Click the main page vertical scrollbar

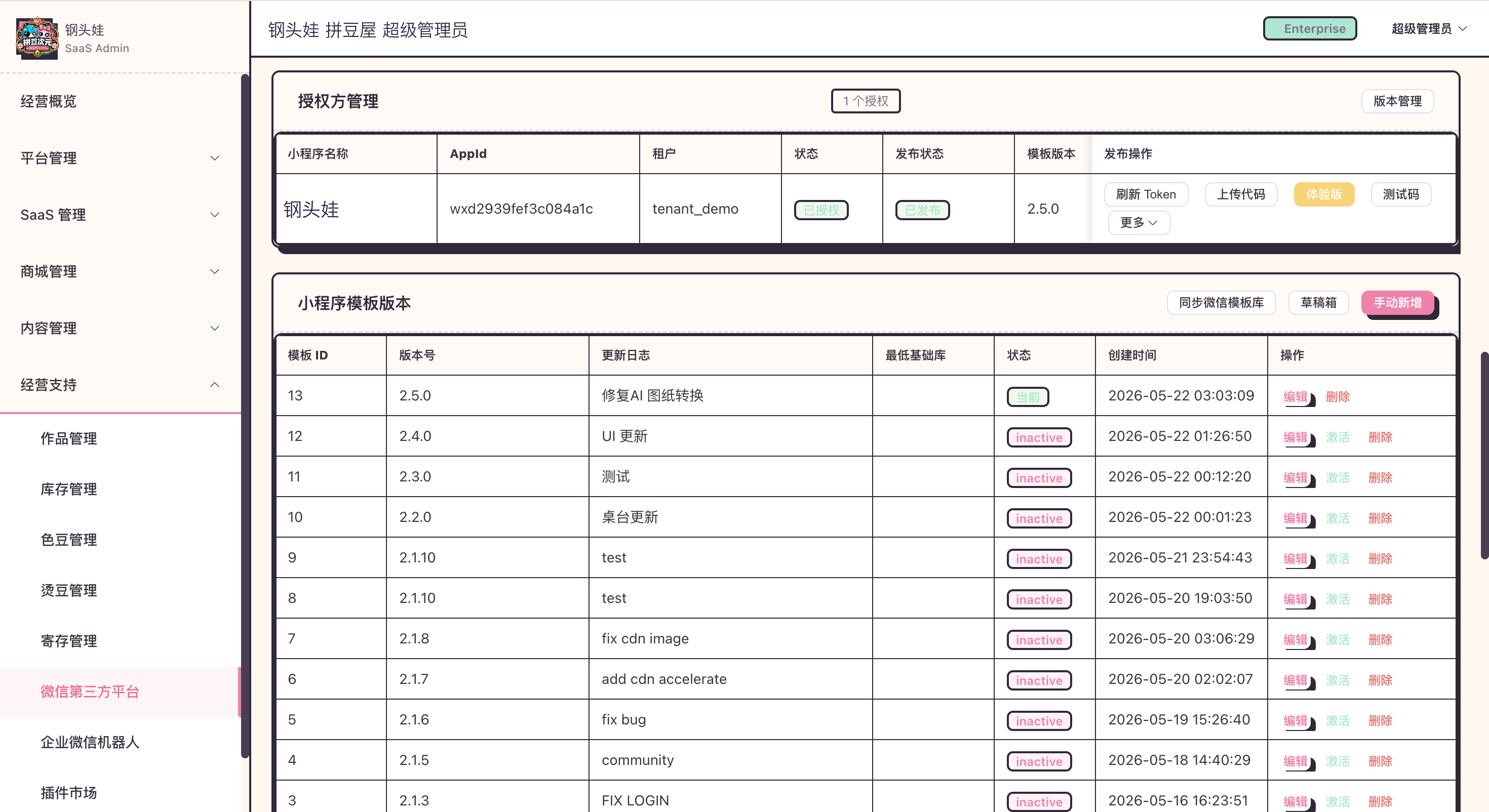[x=1484, y=455]
